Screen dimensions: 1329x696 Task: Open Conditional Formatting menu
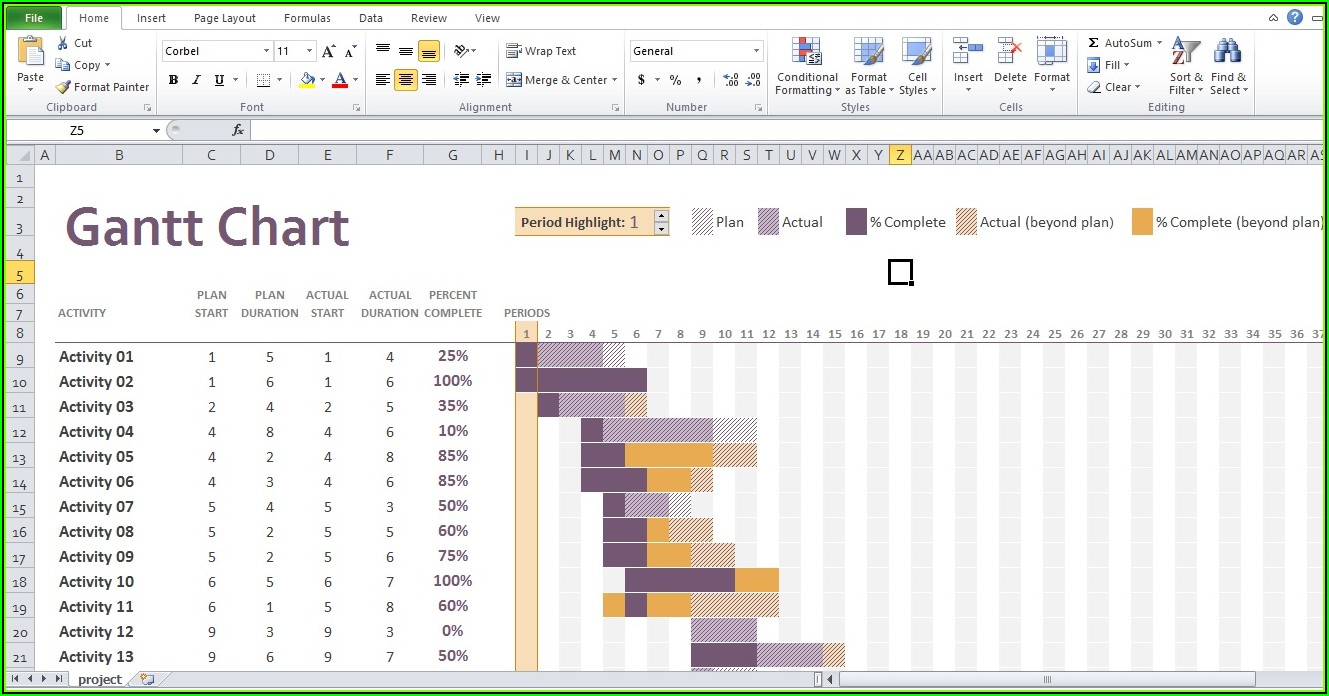[807, 66]
